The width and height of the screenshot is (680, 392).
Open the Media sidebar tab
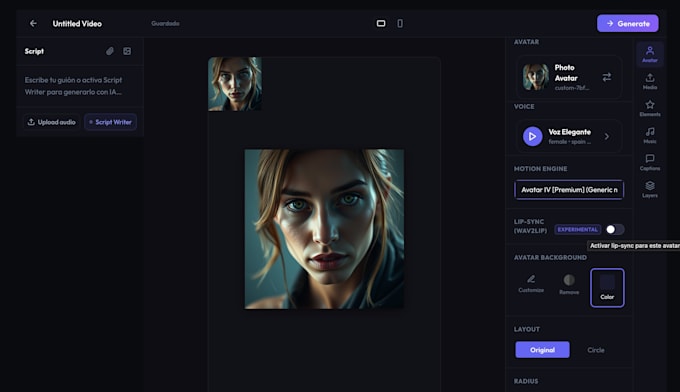650,82
